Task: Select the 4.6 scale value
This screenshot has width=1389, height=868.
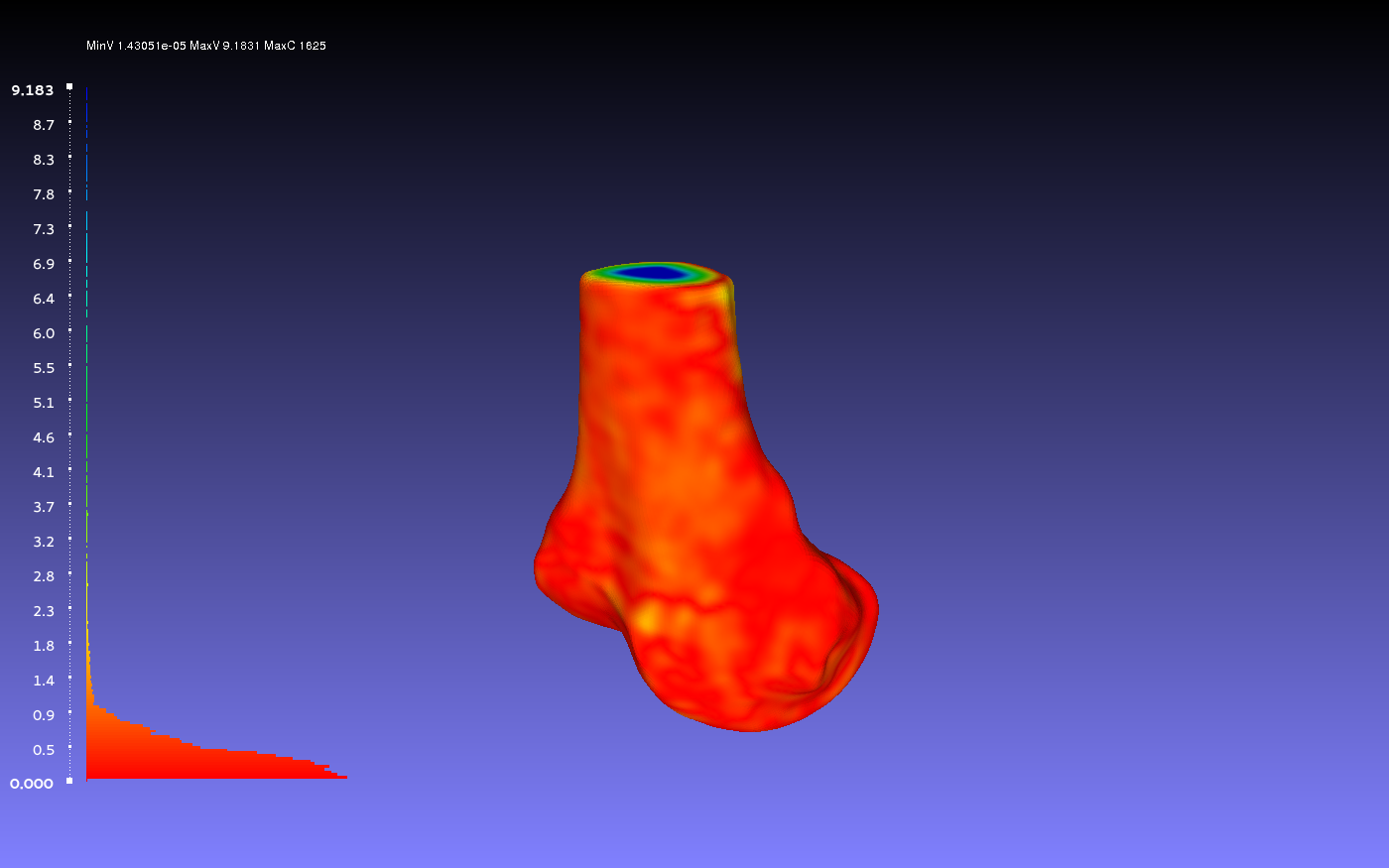Action: (x=44, y=437)
